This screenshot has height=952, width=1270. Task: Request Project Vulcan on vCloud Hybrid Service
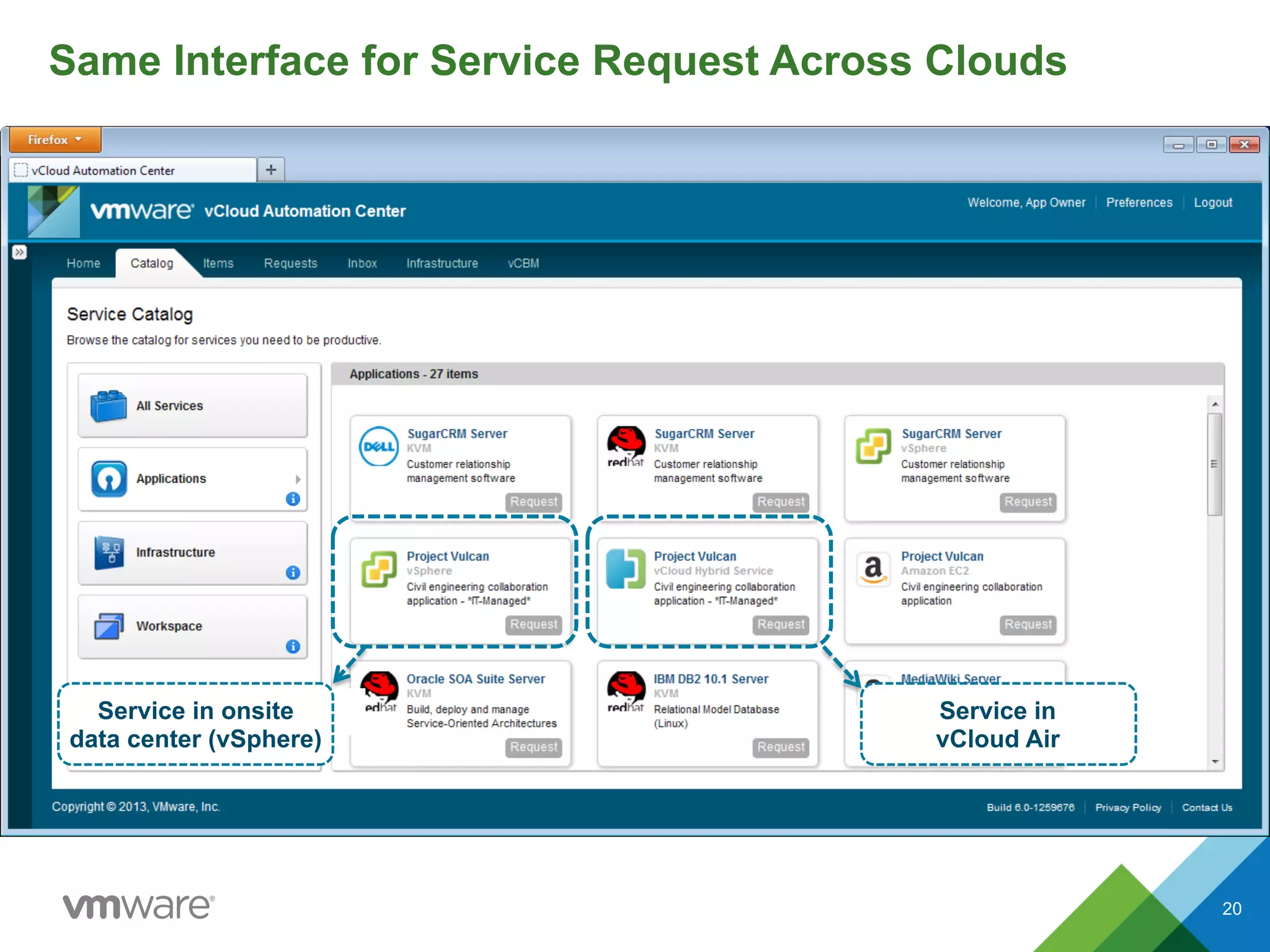[781, 624]
